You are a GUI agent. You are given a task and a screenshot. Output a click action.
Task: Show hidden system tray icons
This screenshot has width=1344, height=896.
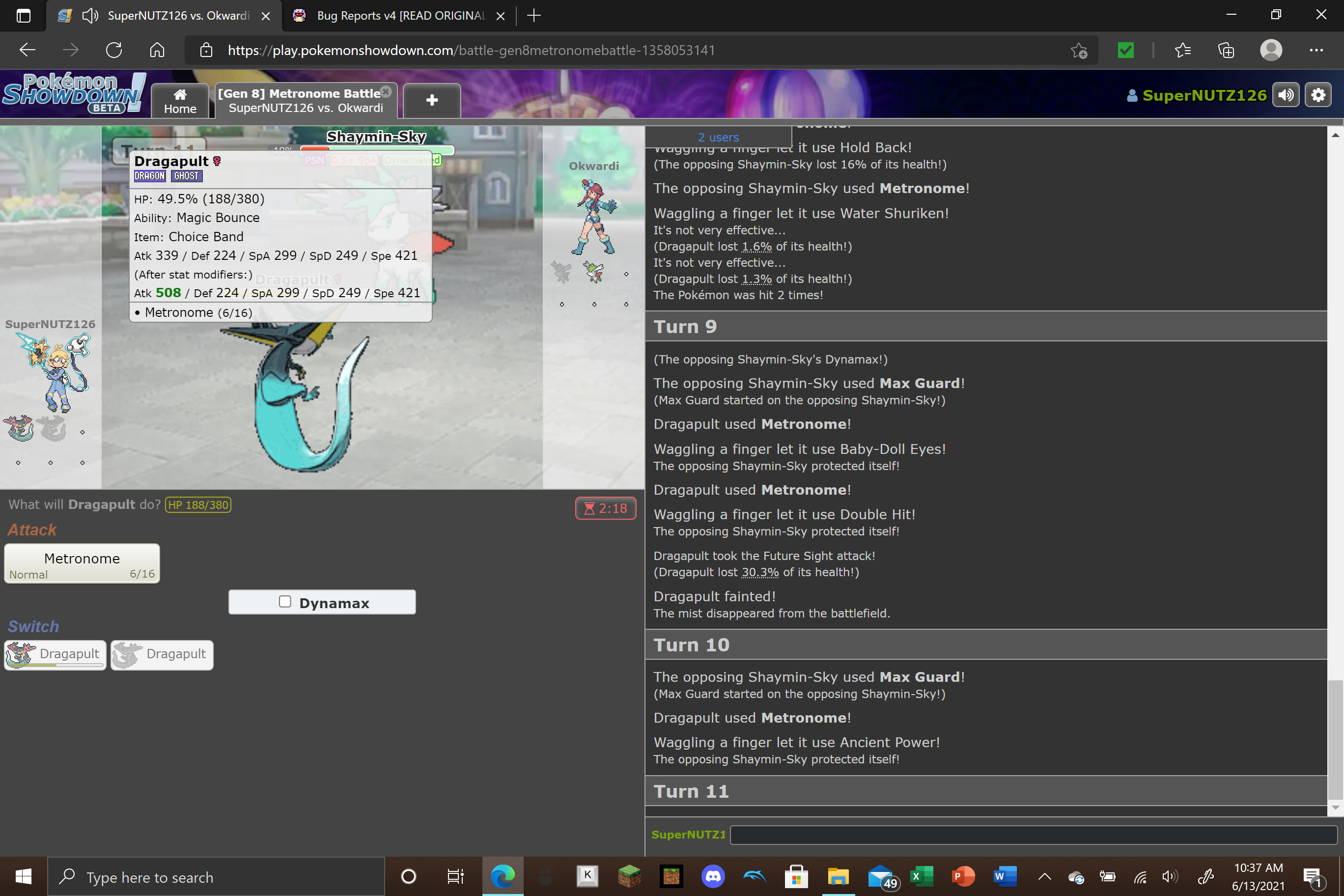pyautogui.click(x=1044, y=876)
